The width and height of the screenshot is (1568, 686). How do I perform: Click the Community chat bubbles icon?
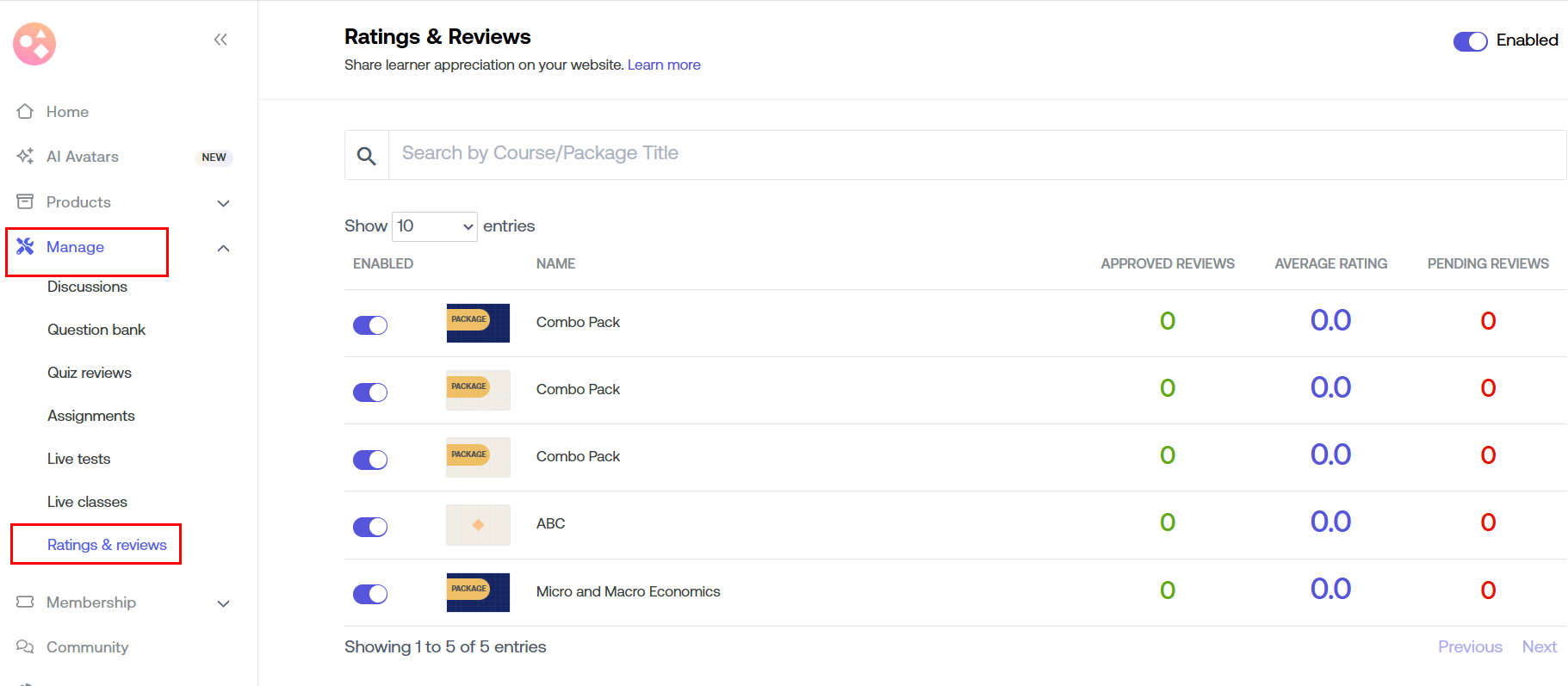(x=25, y=647)
